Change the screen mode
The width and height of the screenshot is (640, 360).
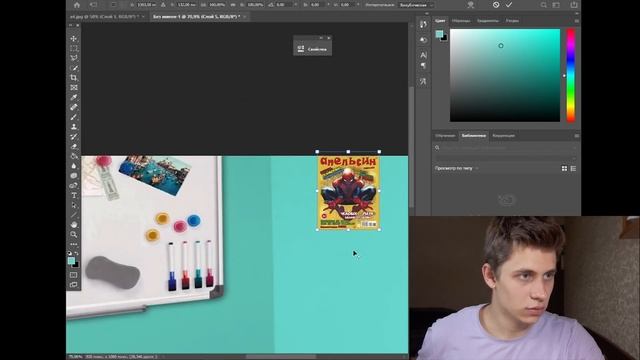pos(73,284)
